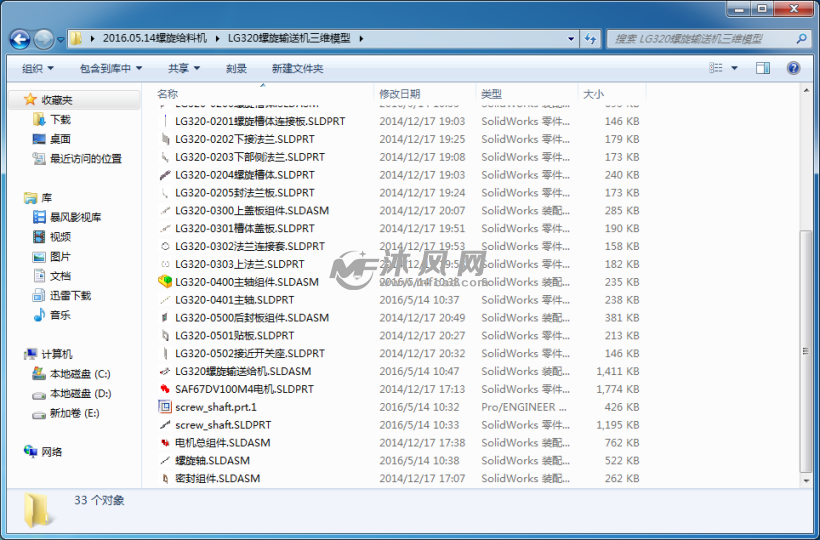Select file LG320-0202下接法兰.SLDPRT

click(245, 139)
